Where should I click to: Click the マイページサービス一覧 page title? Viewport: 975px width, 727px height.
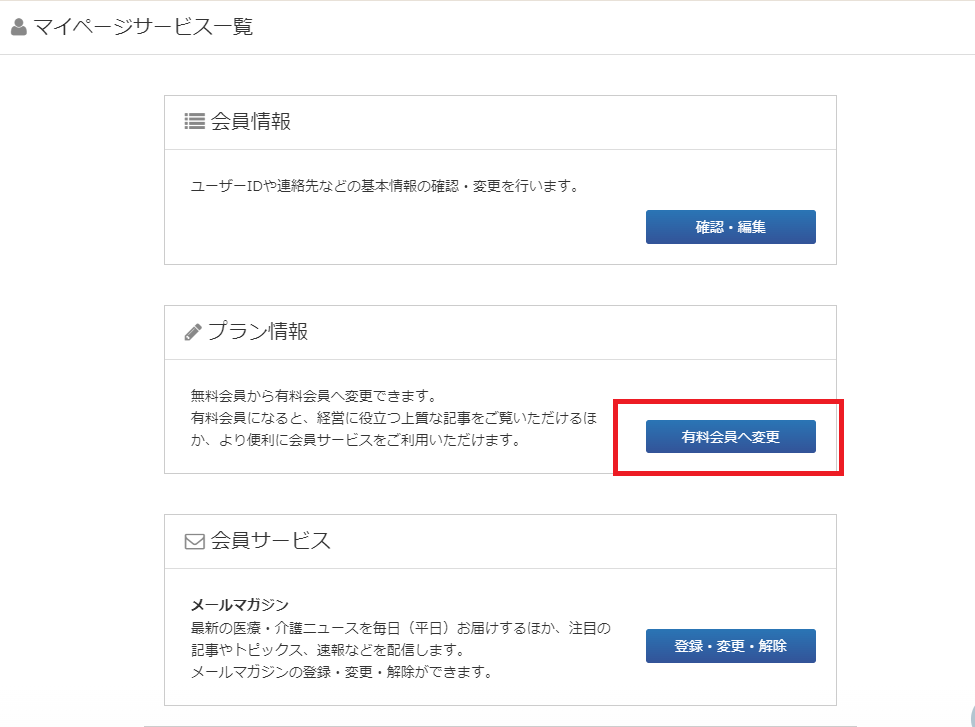pyautogui.click(x=143, y=27)
